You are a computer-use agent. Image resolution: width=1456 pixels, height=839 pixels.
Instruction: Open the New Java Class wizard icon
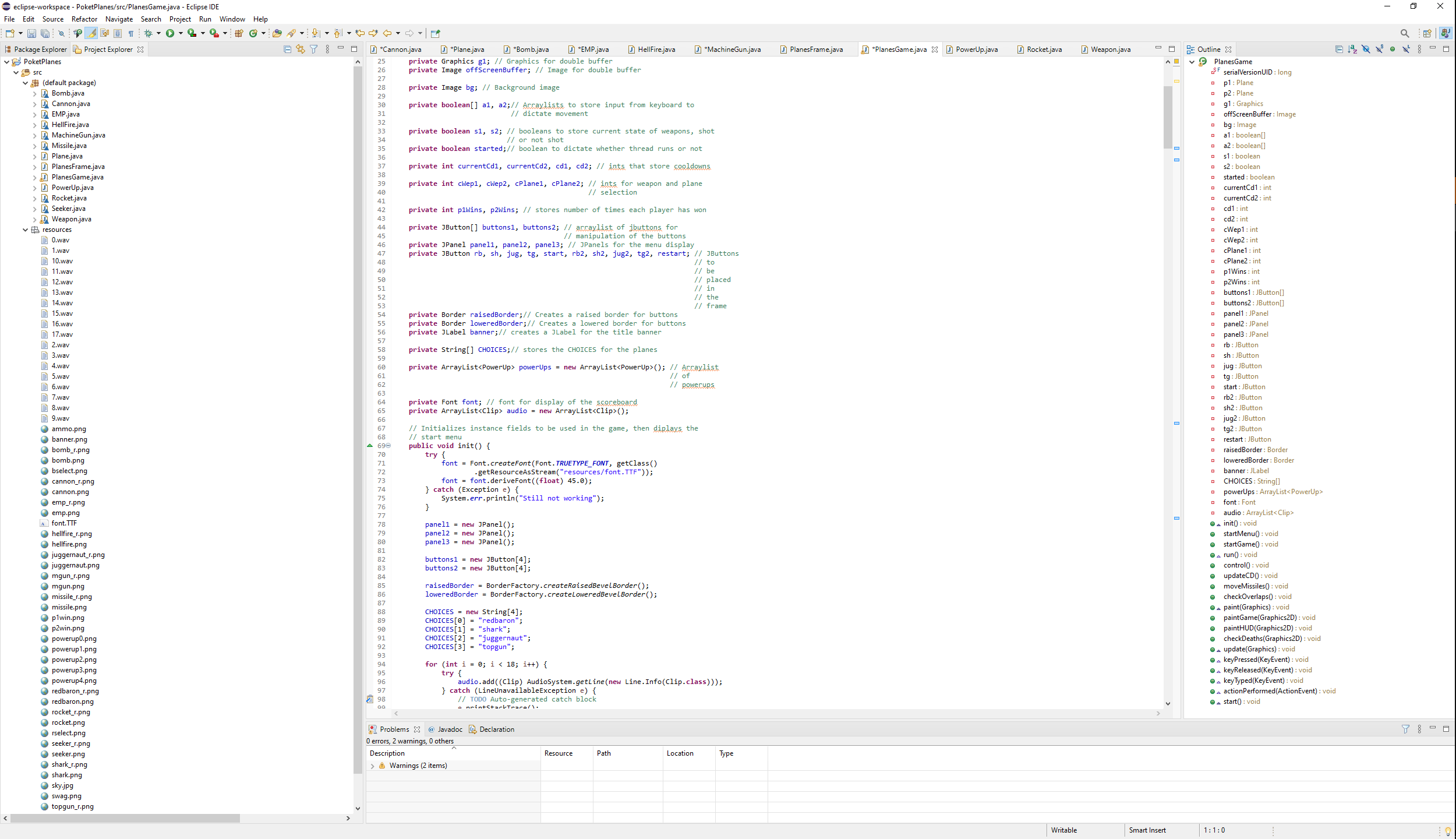point(253,33)
